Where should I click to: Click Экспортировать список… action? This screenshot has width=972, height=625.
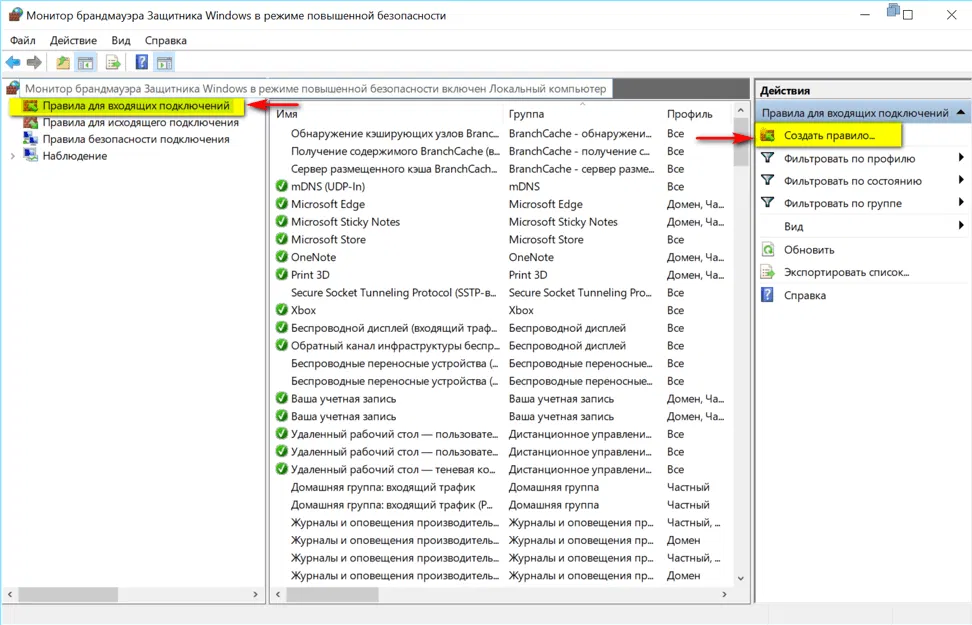click(x=846, y=272)
